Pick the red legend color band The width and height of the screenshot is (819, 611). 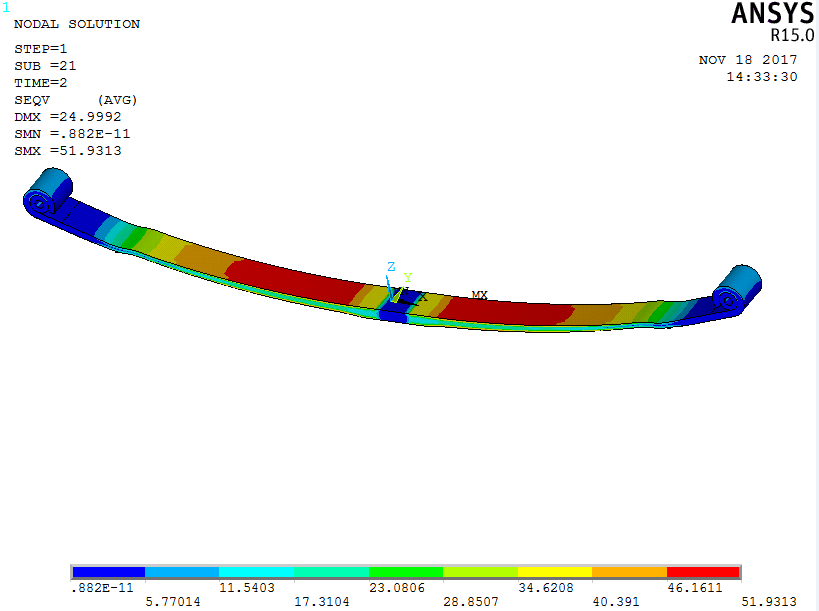click(x=703, y=572)
